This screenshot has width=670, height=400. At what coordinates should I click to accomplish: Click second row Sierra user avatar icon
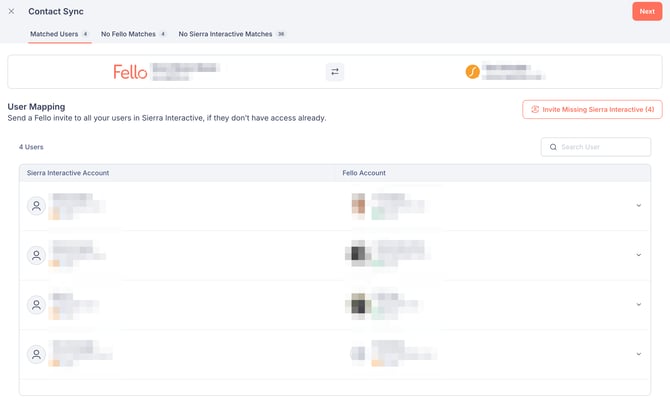(x=36, y=256)
